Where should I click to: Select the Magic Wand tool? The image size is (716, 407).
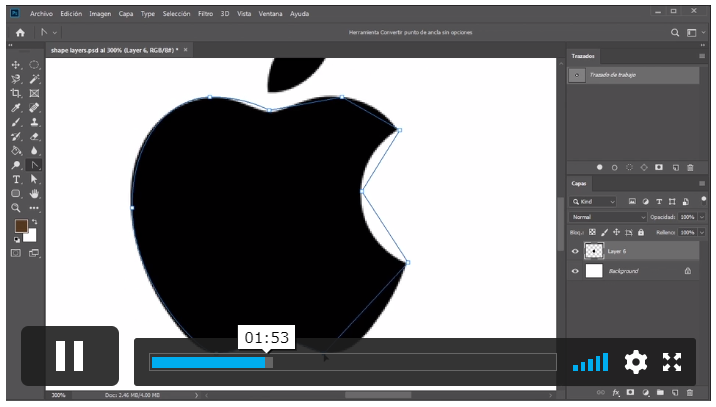point(34,79)
